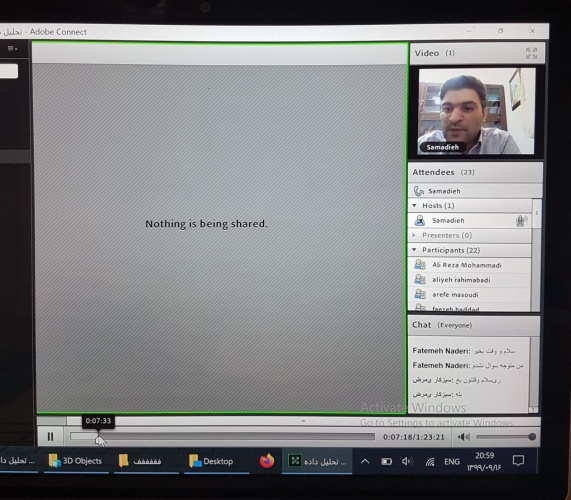The height and width of the screenshot is (500, 571).
Task: Toggle full screen on Video pod
Action: point(531,53)
